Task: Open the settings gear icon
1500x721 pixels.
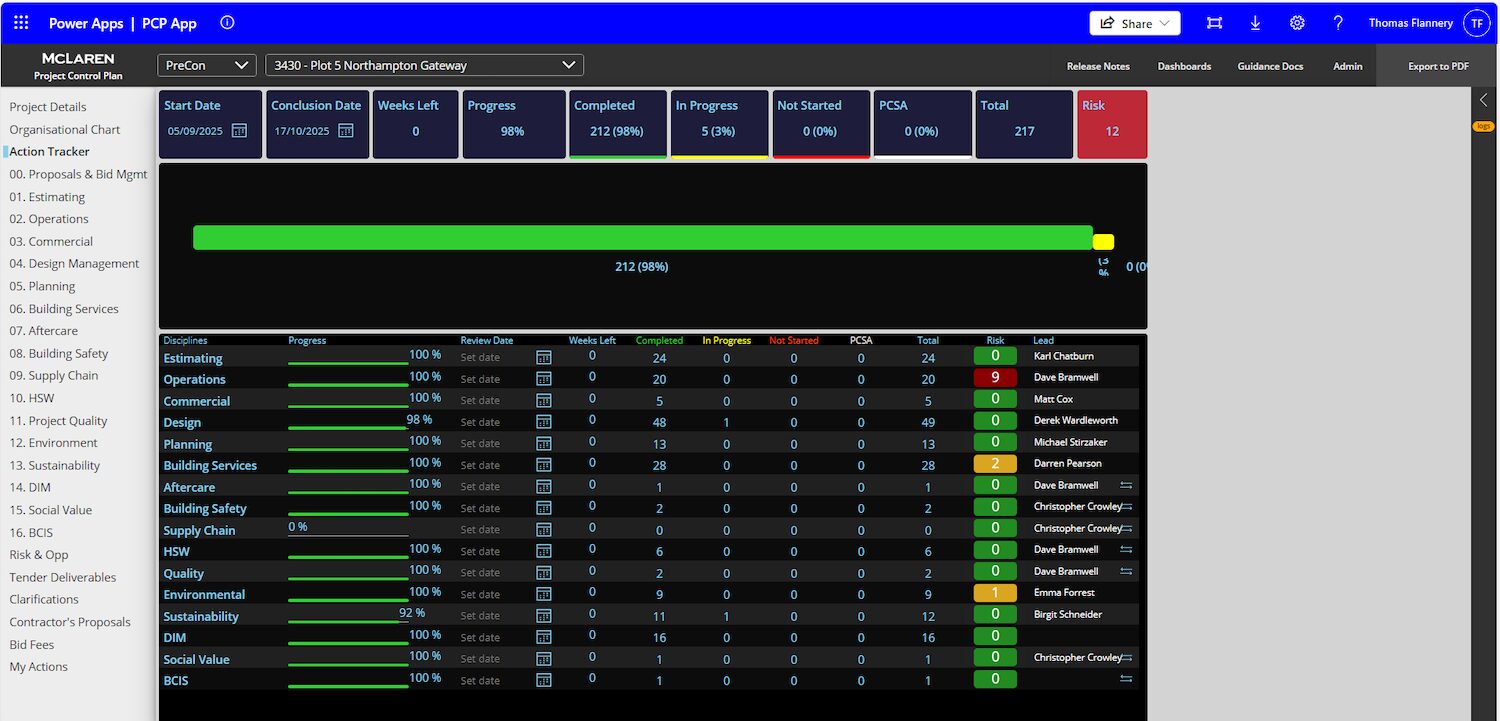Action: click(1297, 23)
